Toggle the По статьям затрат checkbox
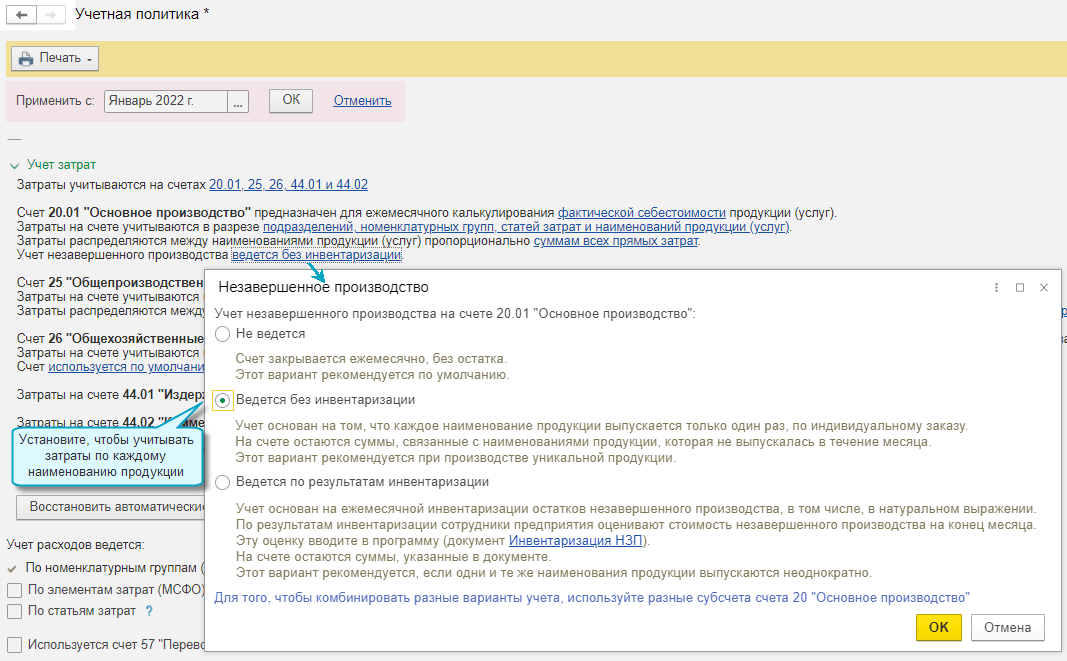This screenshot has width=1067, height=661. click(x=14, y=611)
